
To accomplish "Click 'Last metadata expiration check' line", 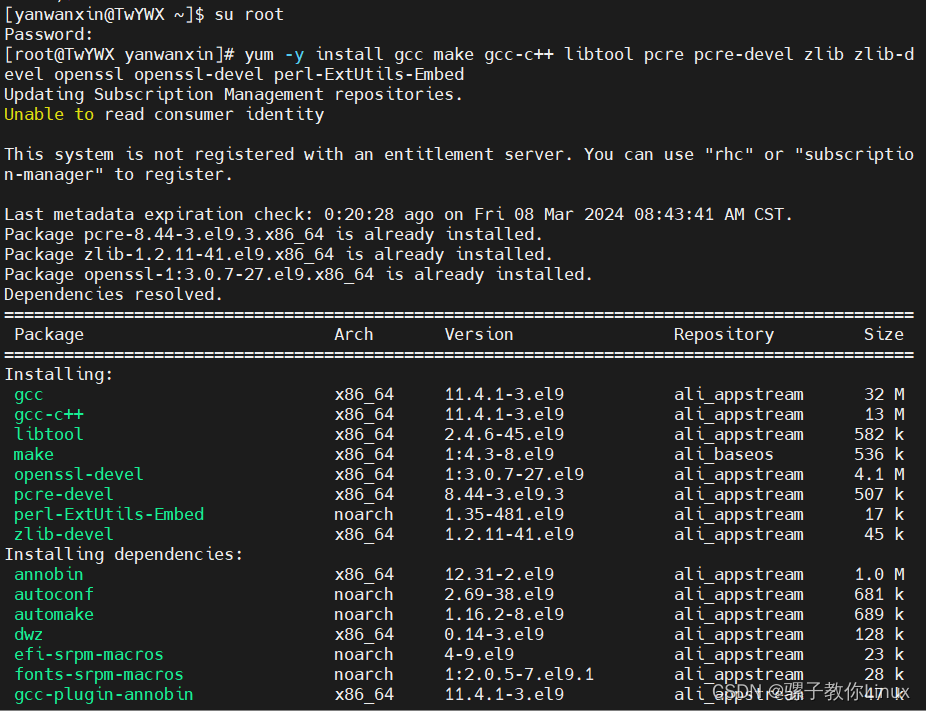I will click(x=398, y=214).
